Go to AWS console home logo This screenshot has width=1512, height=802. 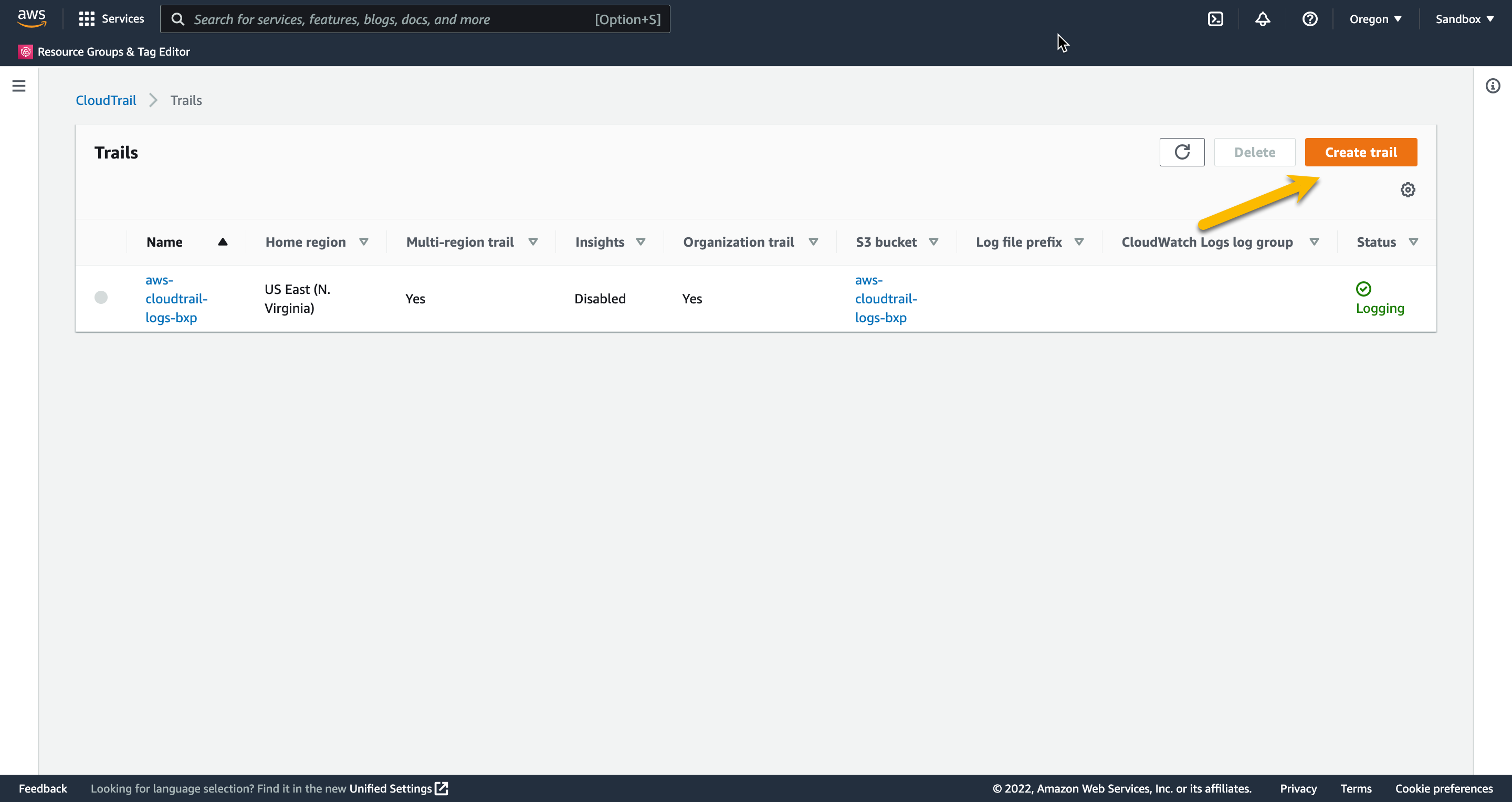(x=31, y=19)
